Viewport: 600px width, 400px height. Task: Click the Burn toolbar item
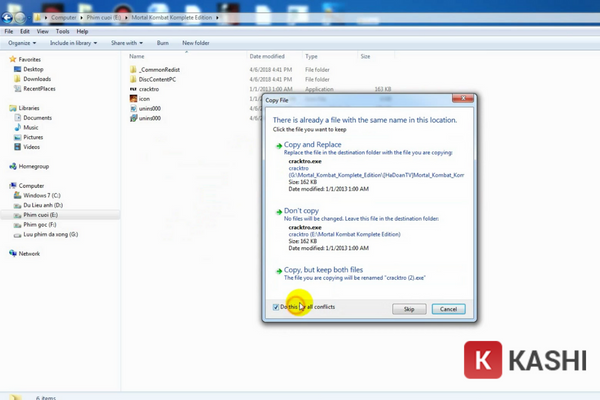163,43
